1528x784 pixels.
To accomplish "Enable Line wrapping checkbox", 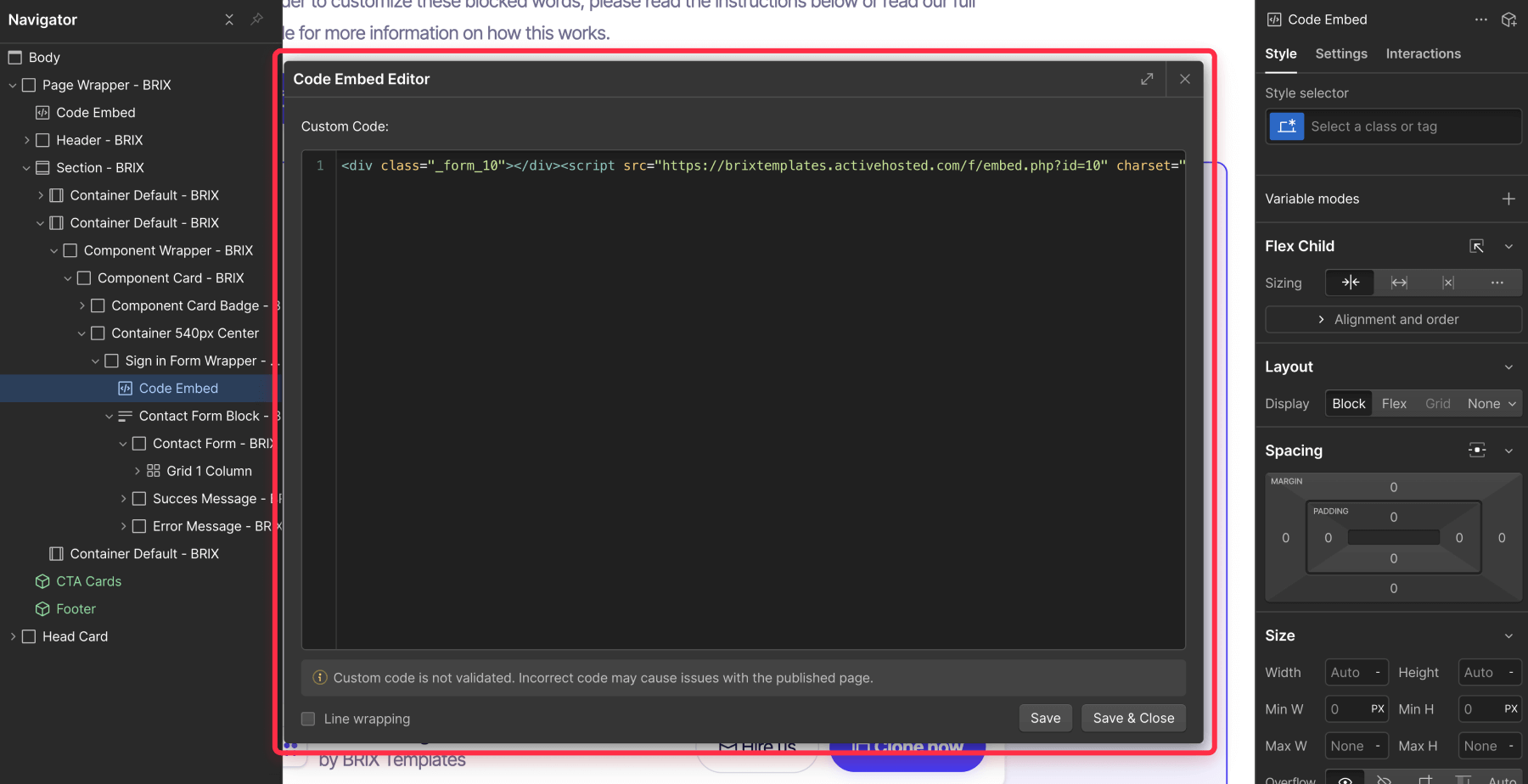I will [x=308, y=719].
